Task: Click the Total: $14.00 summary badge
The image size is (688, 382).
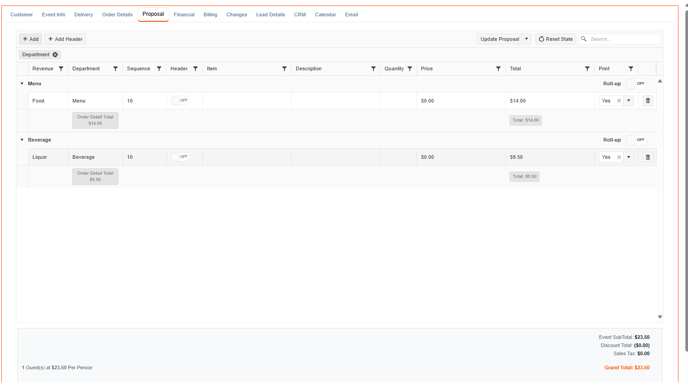Action: [525, 120]
